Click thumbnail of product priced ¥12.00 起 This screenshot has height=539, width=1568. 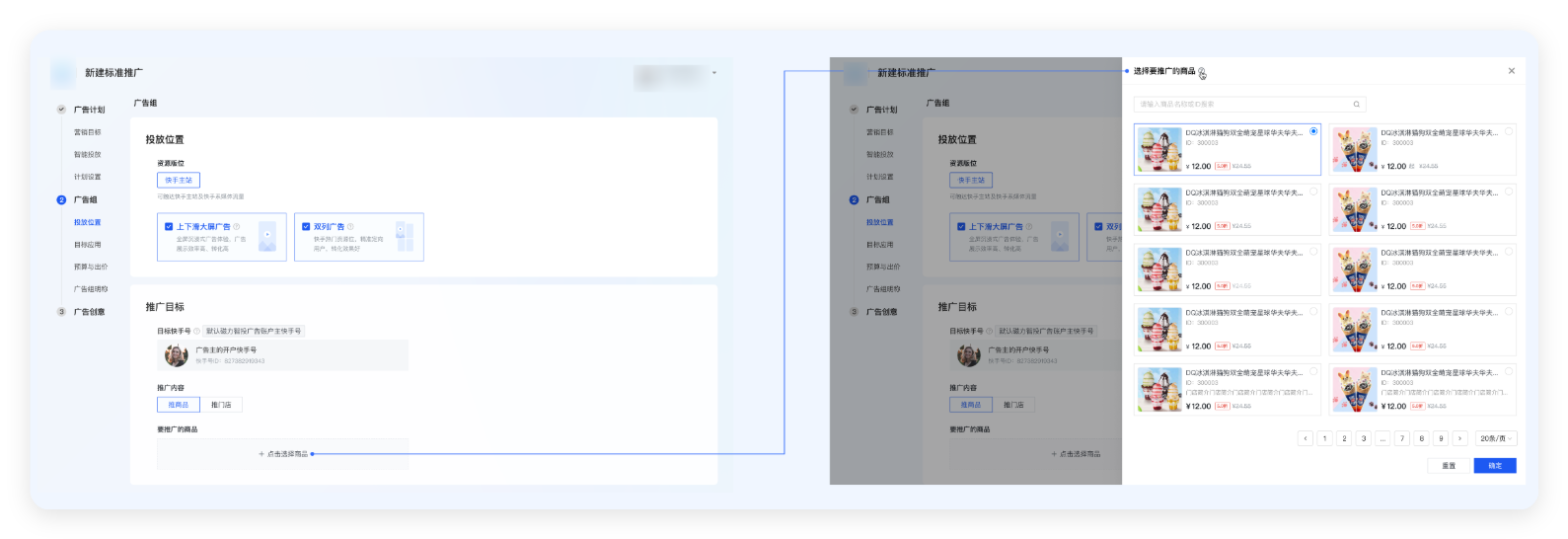pos(1355,150)
